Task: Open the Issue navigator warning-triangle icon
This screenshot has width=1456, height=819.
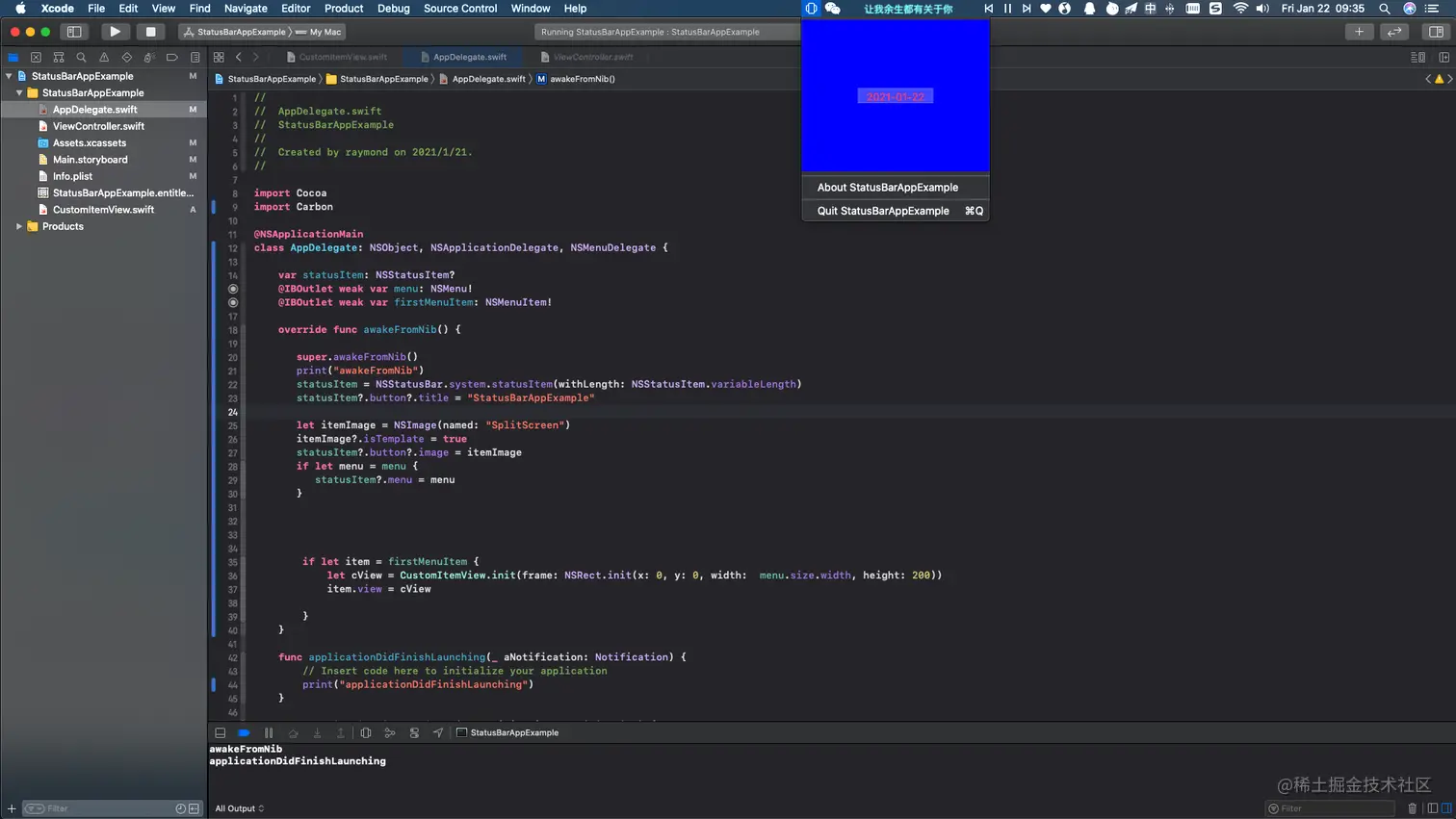Action: point(104,58)
